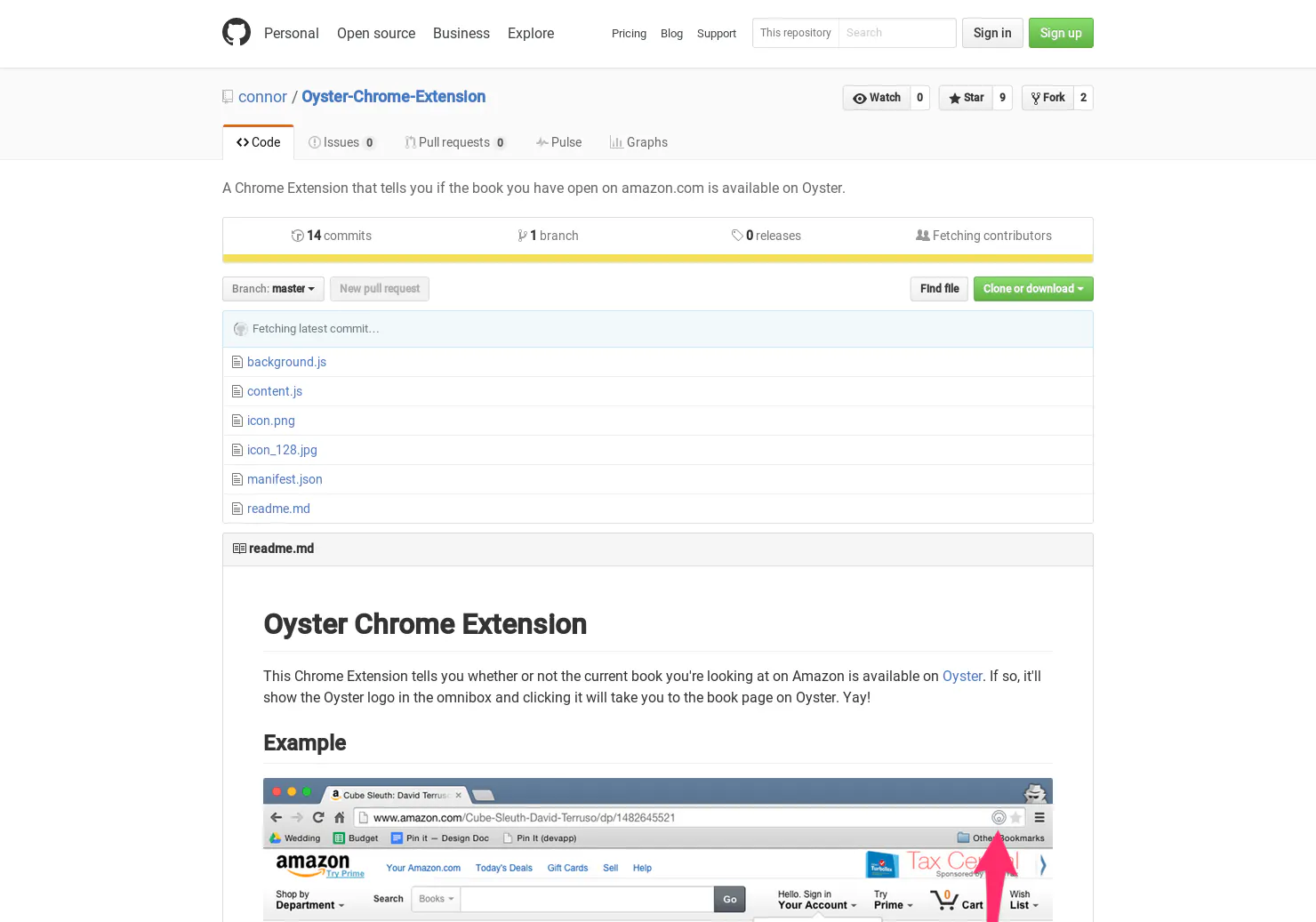Click the Sign in button
The width and height of the screenshot is (1316, 922).
click(x=992, y=33)
